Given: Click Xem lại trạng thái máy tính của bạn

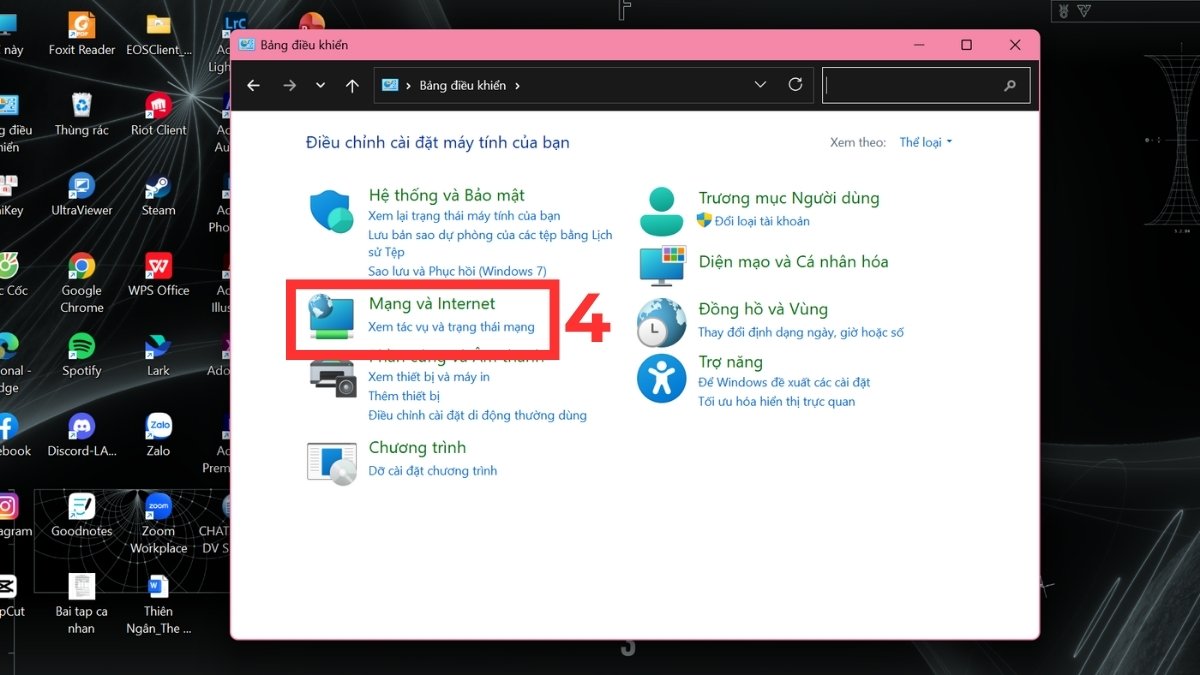Looking at the screenshot, I should pos(464,216).
